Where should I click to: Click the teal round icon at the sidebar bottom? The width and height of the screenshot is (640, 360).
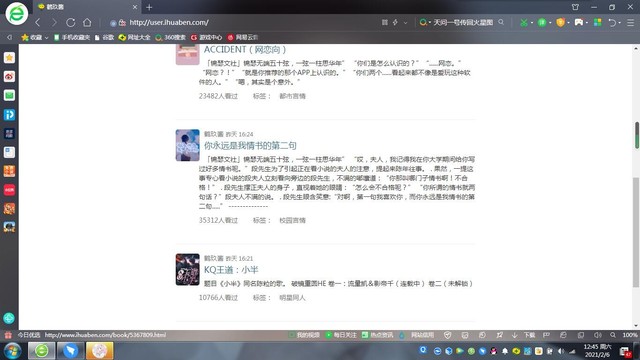tap(9, 318)
